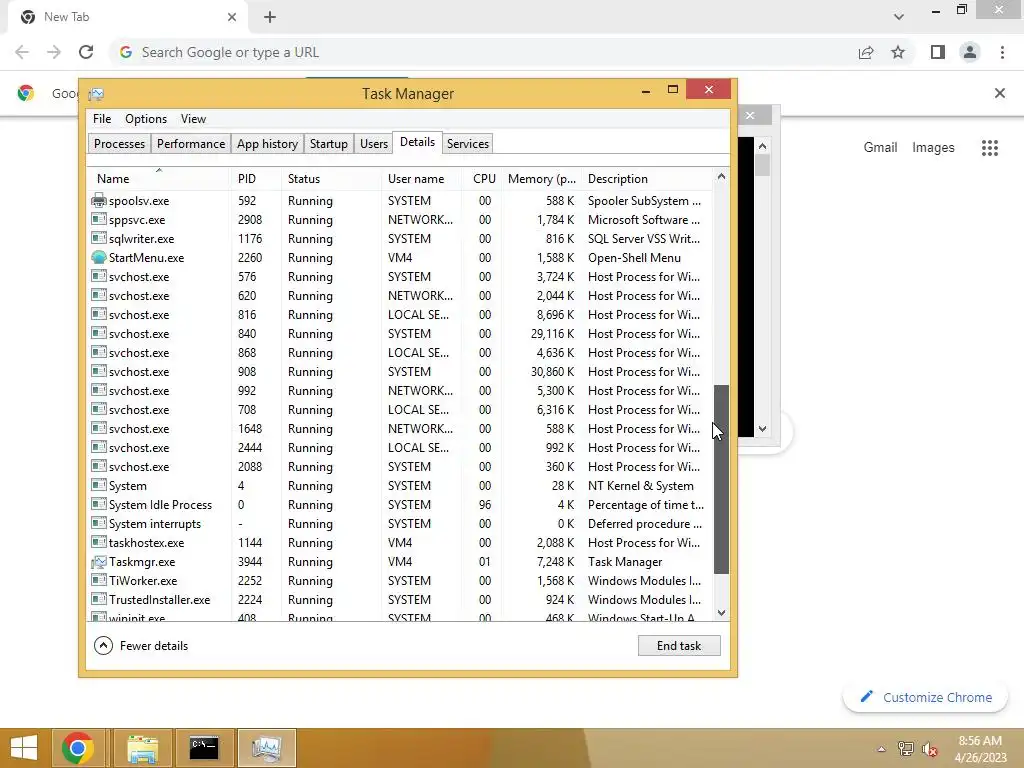Open Windows Start menu
This screenshot has width=1024, height=768.
pyautogui.click(x=24, y=748)
